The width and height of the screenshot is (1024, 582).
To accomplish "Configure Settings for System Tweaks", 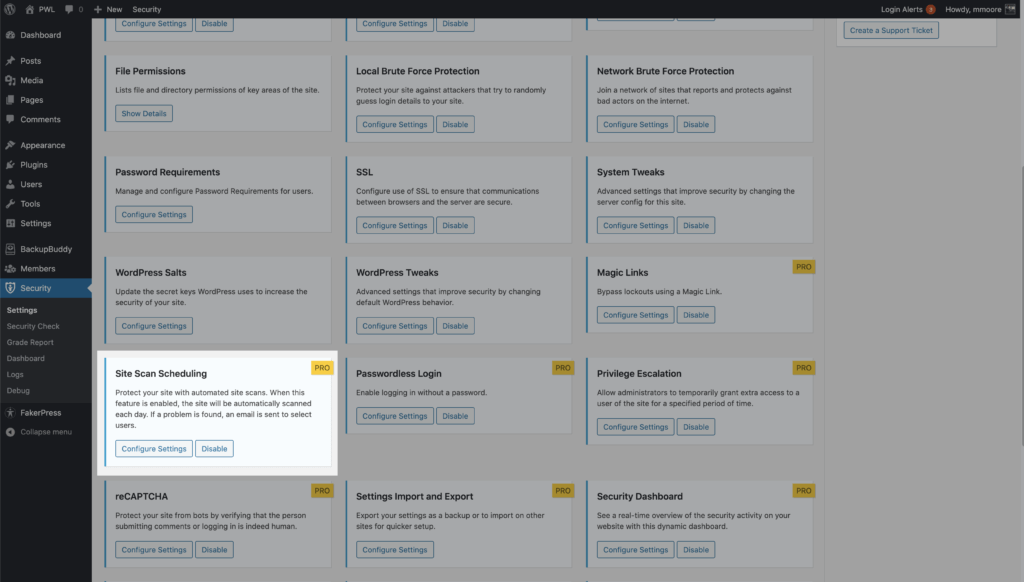I will pos(635,225).
